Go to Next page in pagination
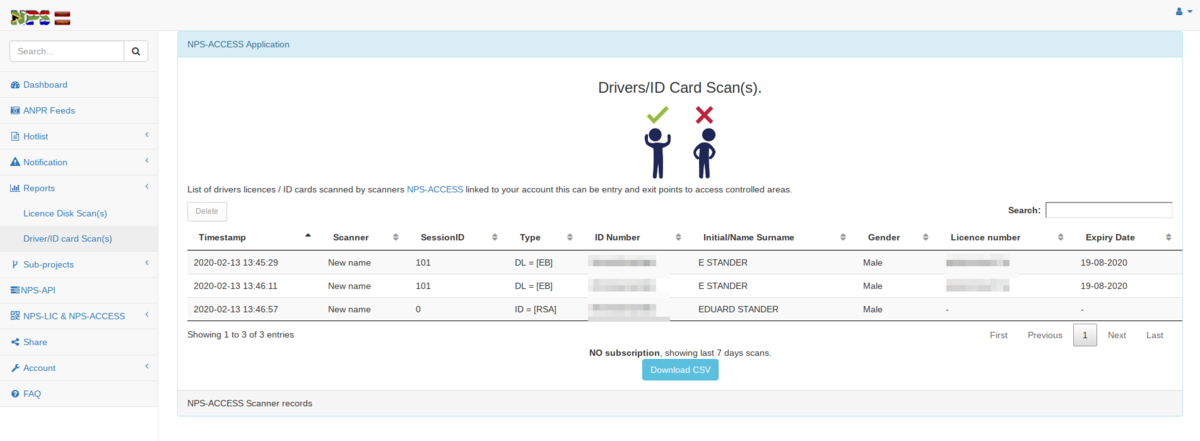The image size is (1200, 441). 1116,335
